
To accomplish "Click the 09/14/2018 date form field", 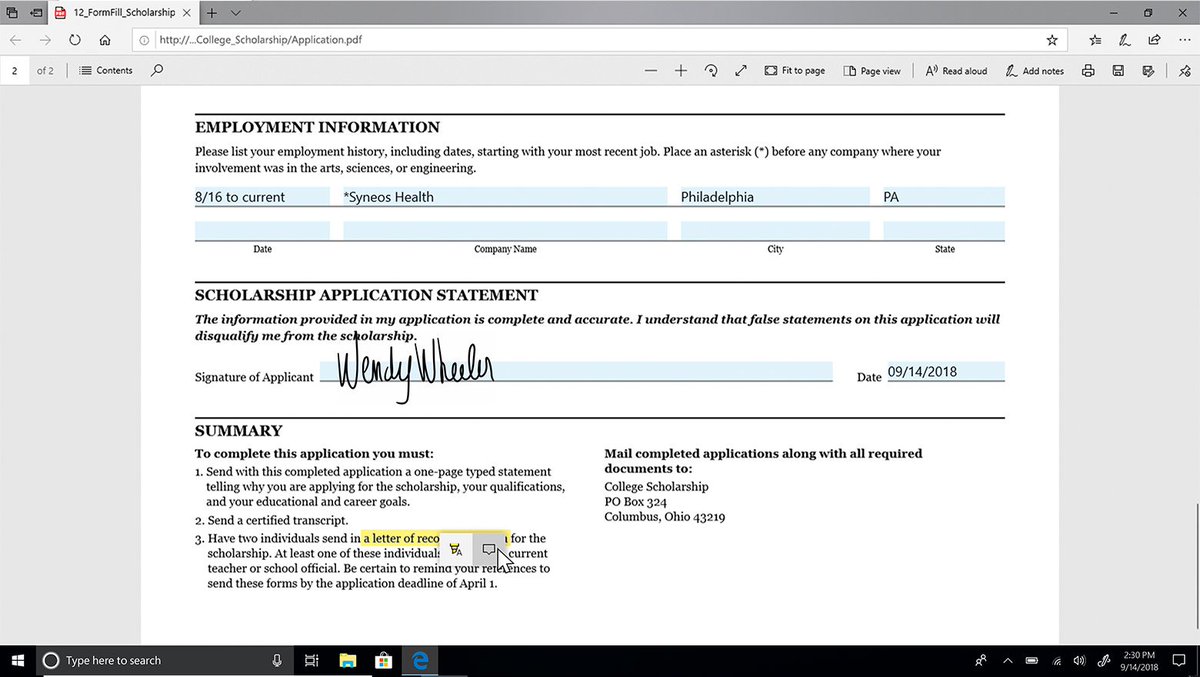I will (x=944, y=371).
